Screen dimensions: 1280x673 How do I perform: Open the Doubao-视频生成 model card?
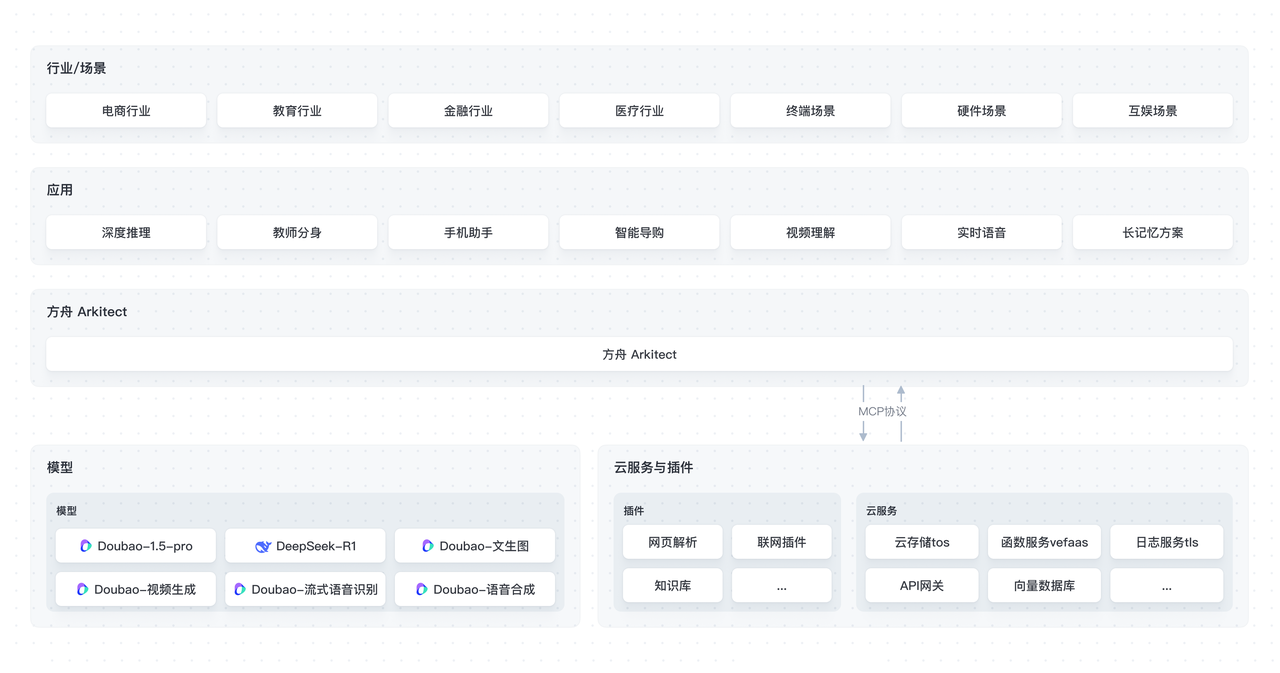135,589
